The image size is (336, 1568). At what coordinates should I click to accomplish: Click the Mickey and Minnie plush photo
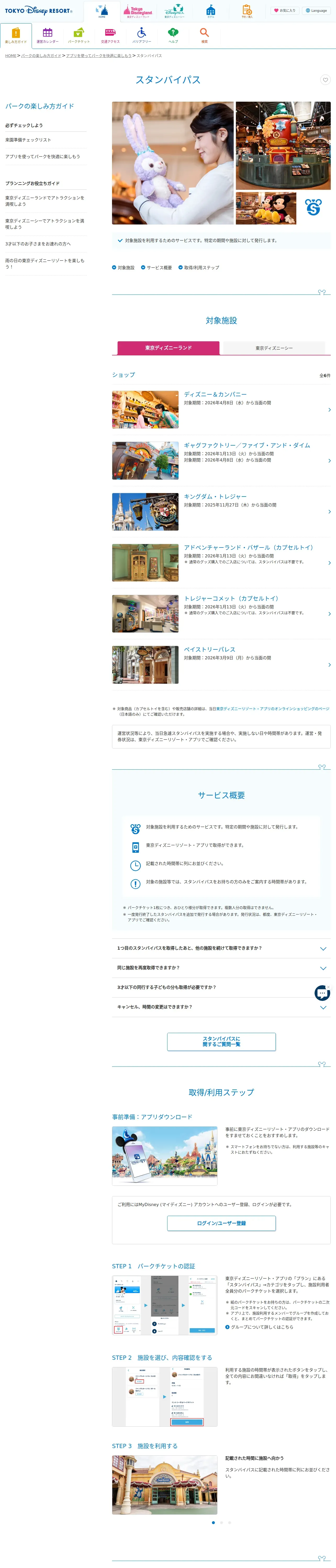266,209
